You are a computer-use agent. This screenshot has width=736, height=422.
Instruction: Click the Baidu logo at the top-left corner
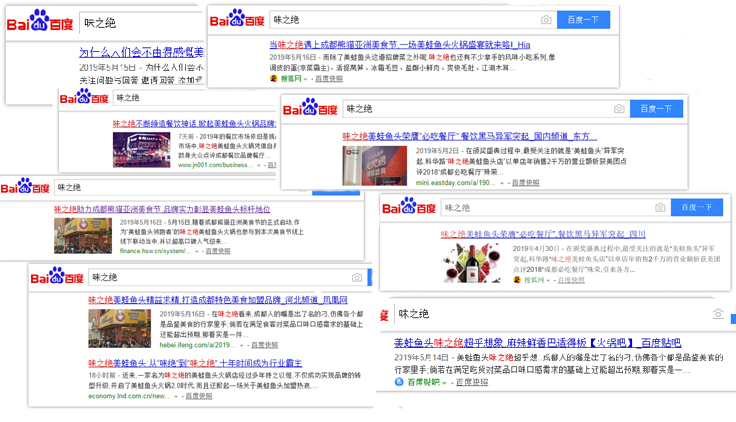point(40,24)
